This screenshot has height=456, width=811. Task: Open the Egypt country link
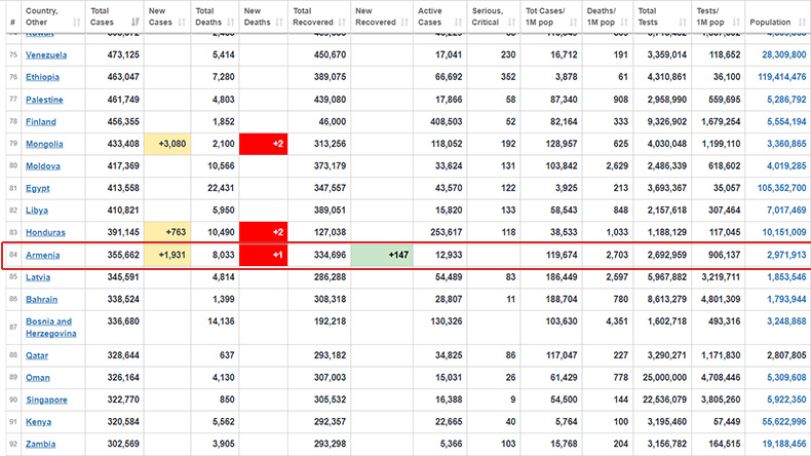[x=38, y=188]
